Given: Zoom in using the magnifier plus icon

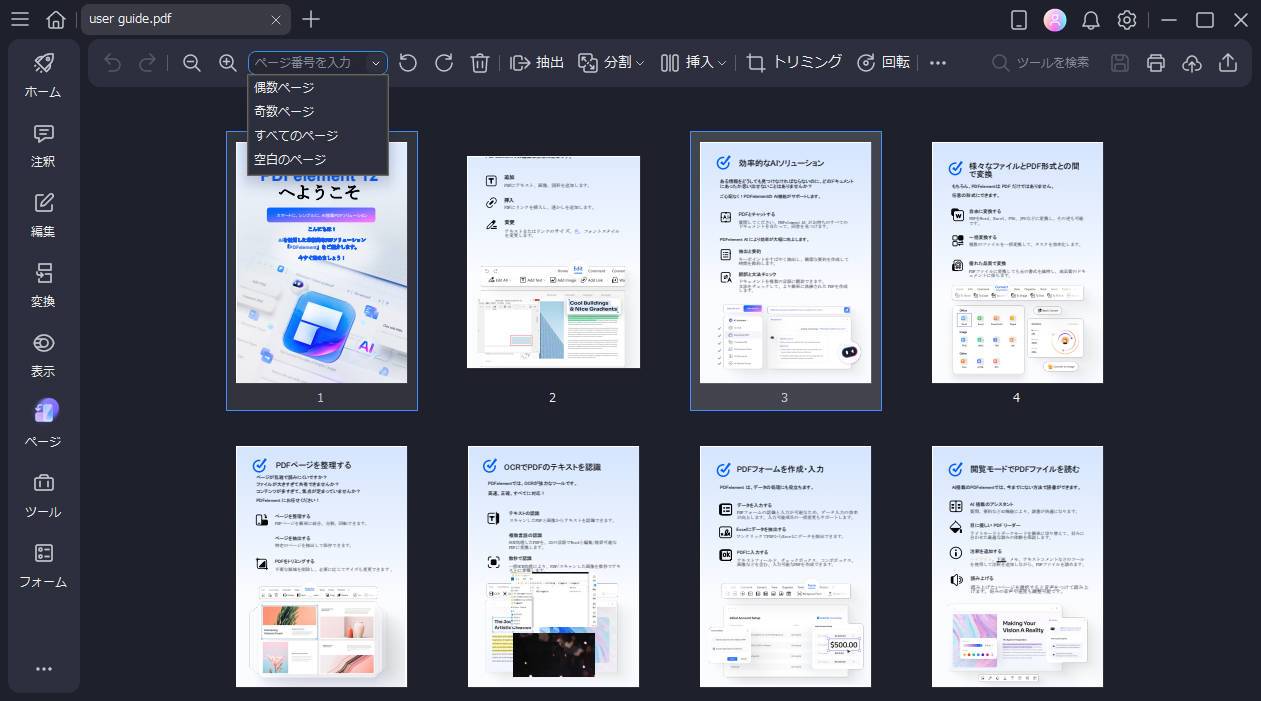Looking at the screenshot, I should (x=227, y=62).
